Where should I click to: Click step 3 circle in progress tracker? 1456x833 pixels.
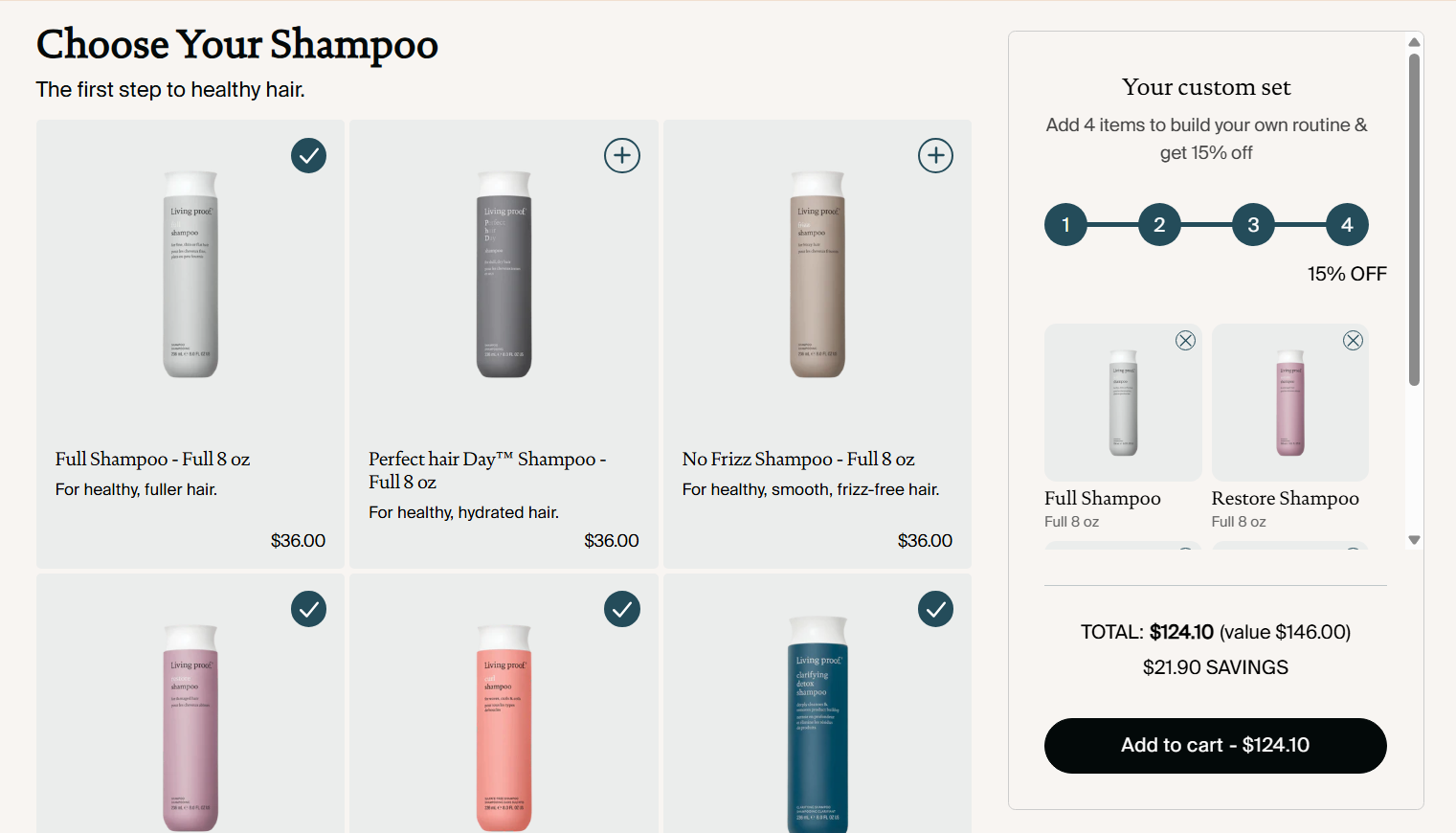(1253, 225)
